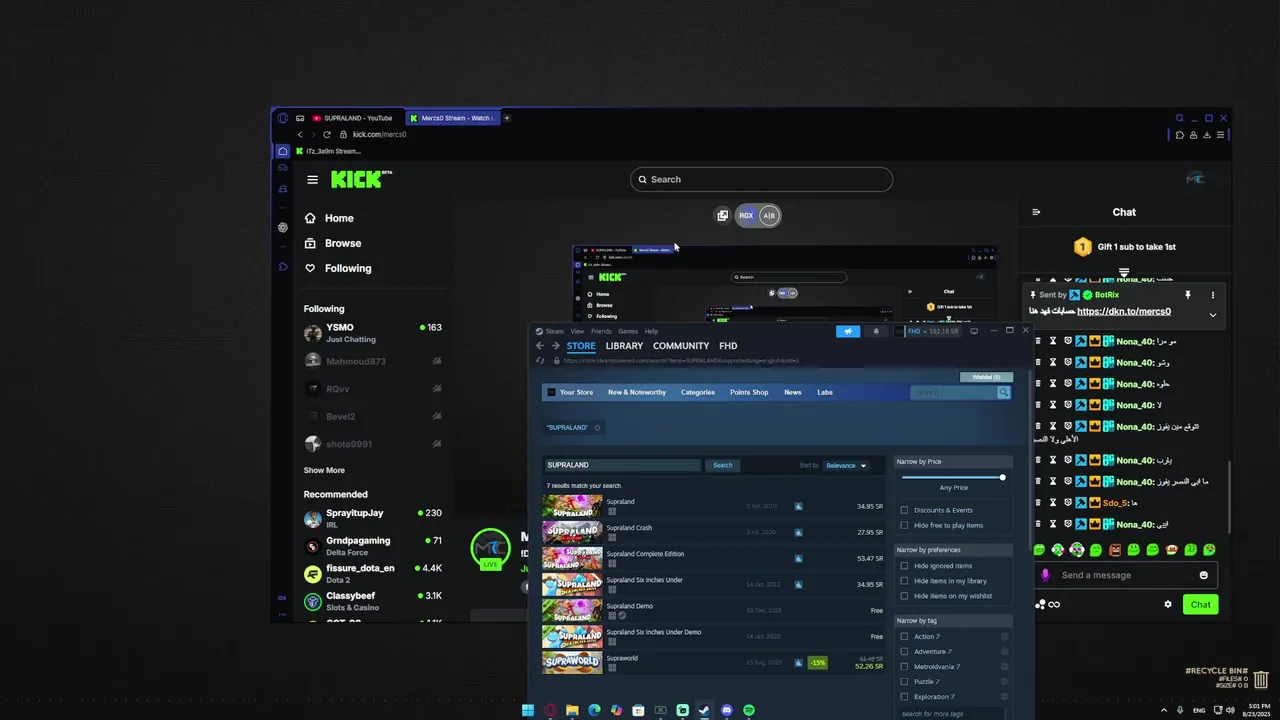Open chat settings gear icon
This screenshot has width=1280, height=720.
click(1167, 604)
